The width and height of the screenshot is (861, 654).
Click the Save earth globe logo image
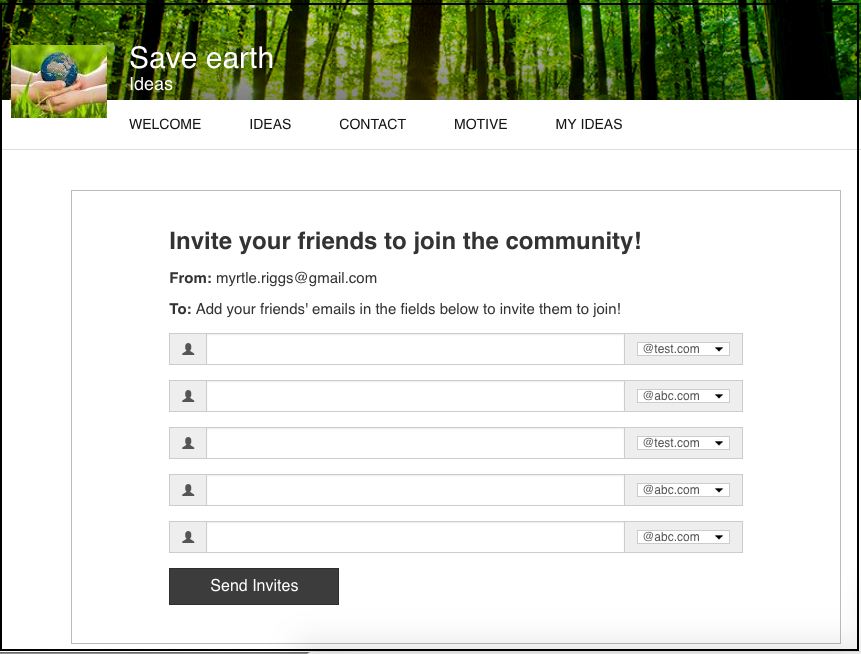59,81
